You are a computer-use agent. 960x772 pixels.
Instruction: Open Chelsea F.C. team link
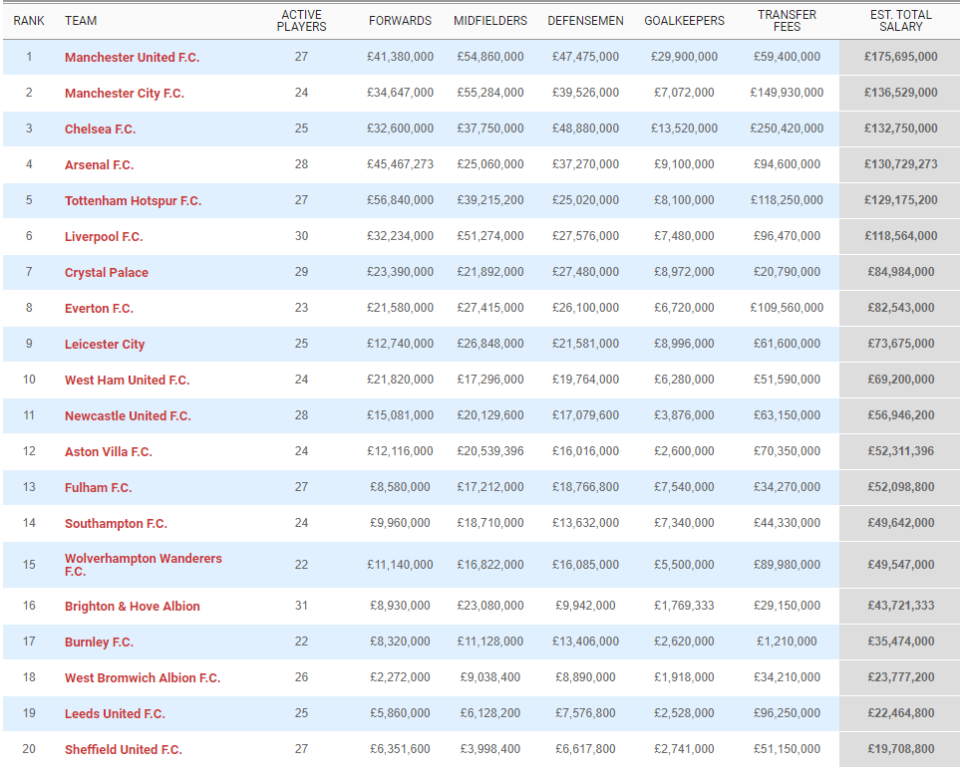click(100, 129)
